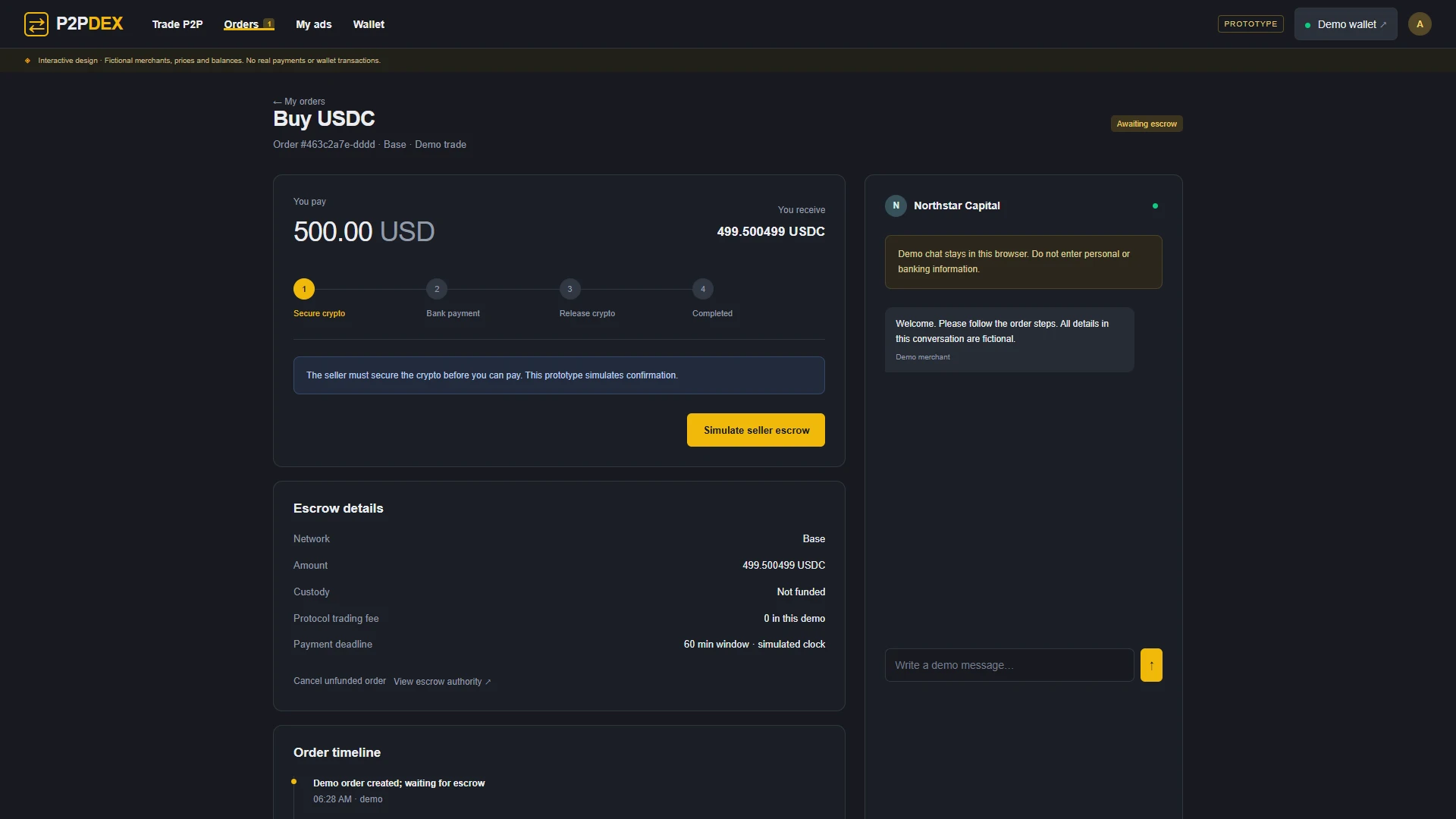Cancel unfunded order
Image resolution: width=1456 pixels, height=819 pixels.
340,681
